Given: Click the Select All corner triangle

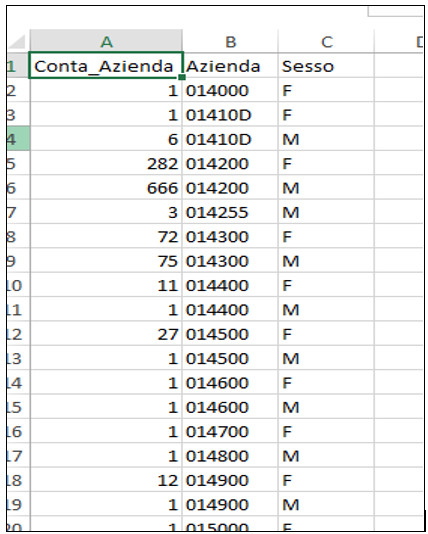Looking at the screenshot, I should click(17, 42).
